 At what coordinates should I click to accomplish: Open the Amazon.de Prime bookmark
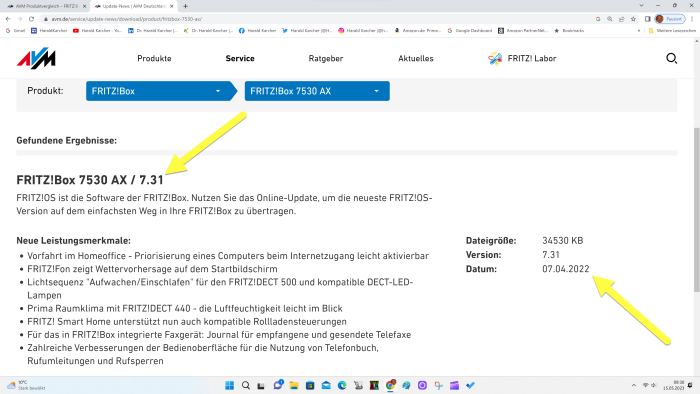click(x=418, y=31)
